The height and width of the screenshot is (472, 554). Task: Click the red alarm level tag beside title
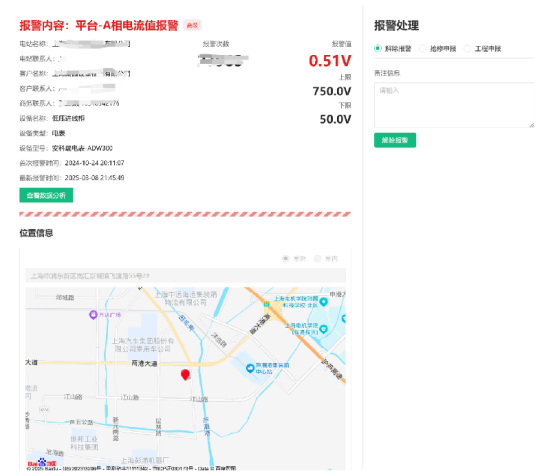193,25
